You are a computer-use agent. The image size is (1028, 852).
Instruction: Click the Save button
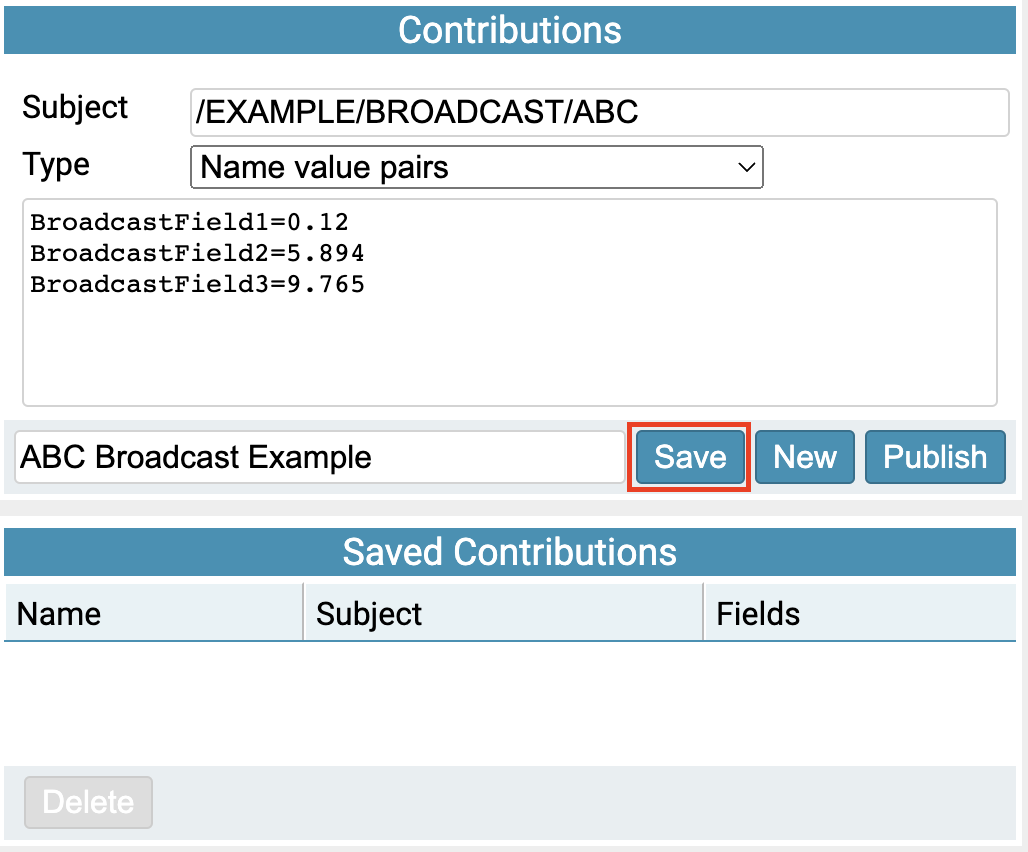click(690, 457)
